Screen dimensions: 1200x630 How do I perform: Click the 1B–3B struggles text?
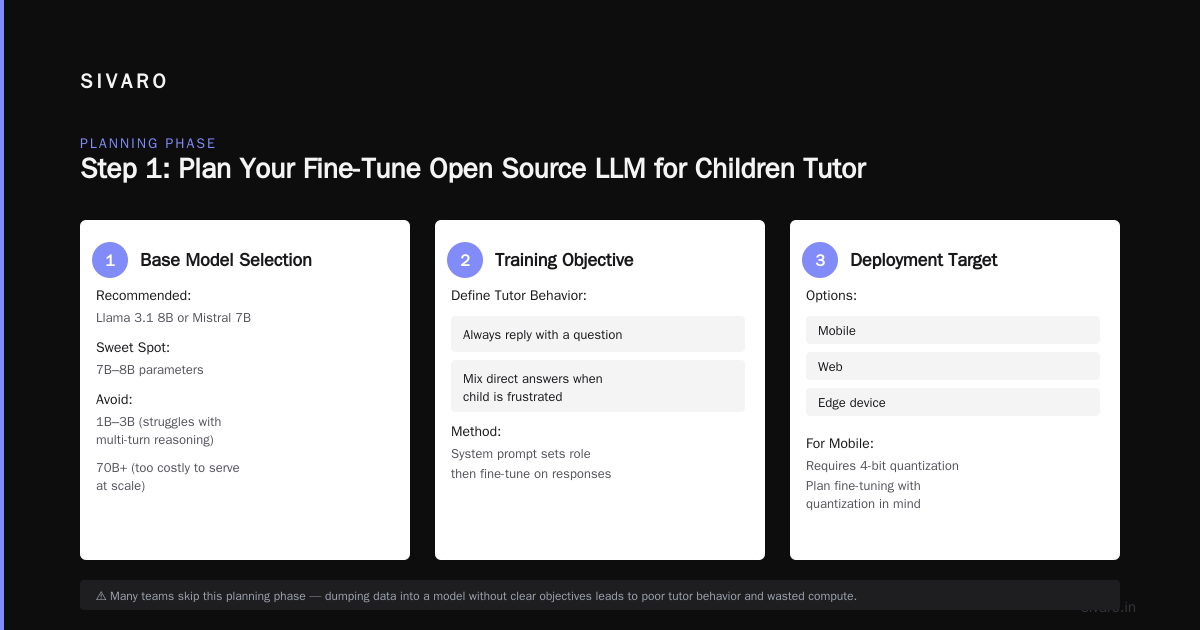(x=159, y=431)
